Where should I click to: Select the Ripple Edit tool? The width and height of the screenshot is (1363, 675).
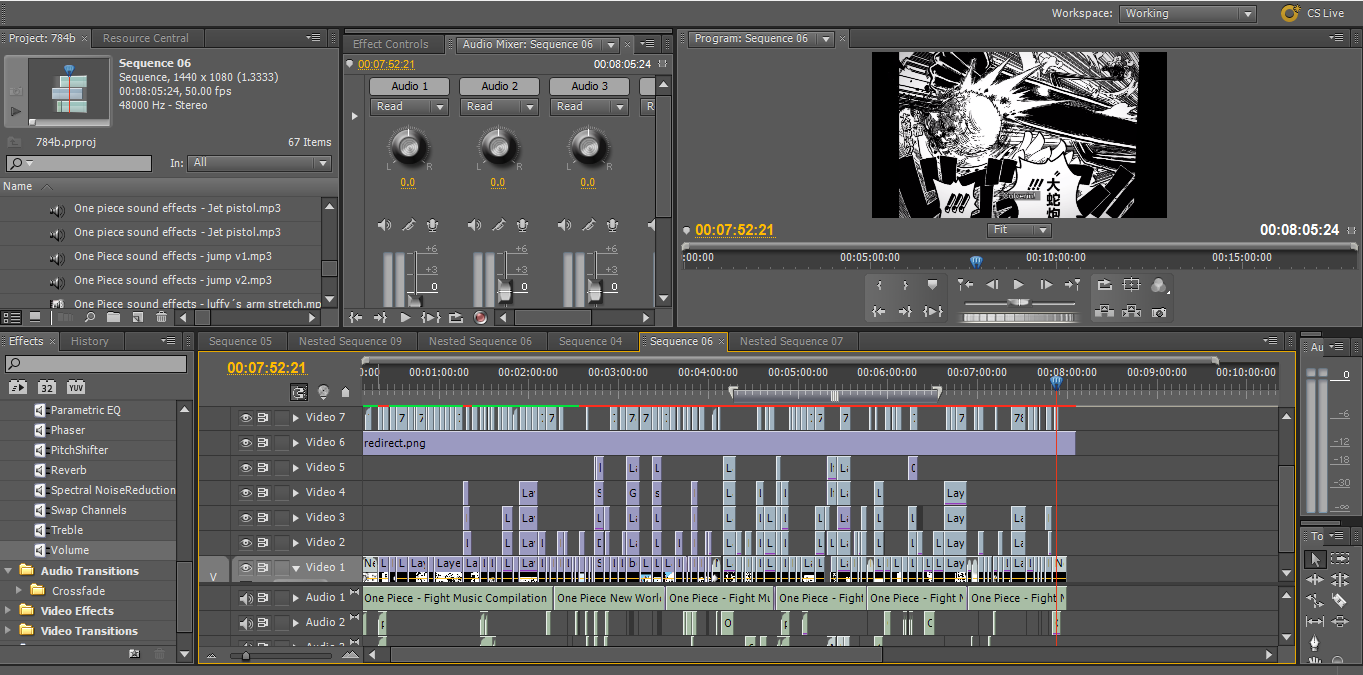coord(1315,580)
